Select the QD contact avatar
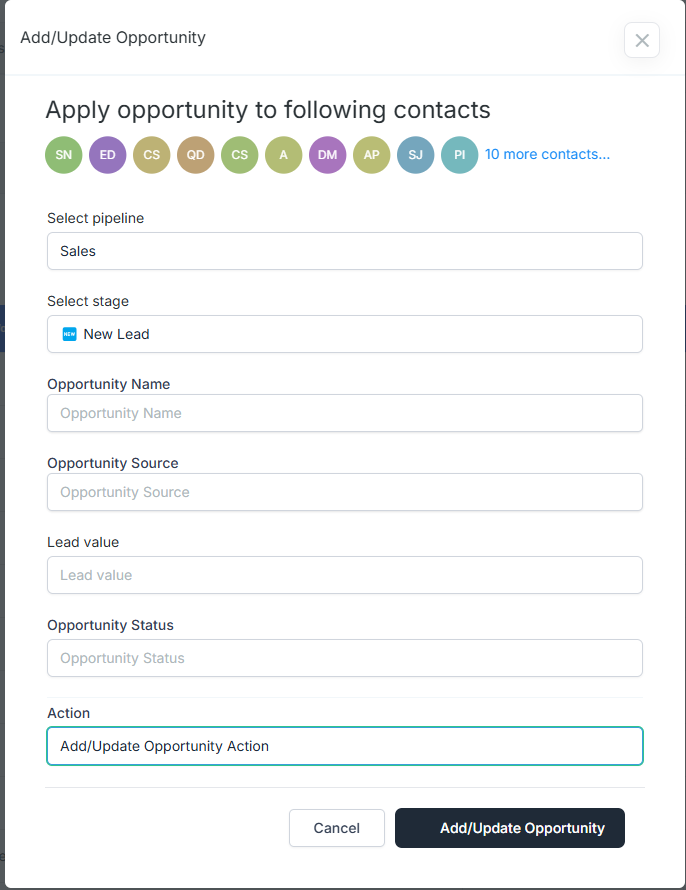Image resolution: width=686 pixels, height=890 pixels. 196,155
